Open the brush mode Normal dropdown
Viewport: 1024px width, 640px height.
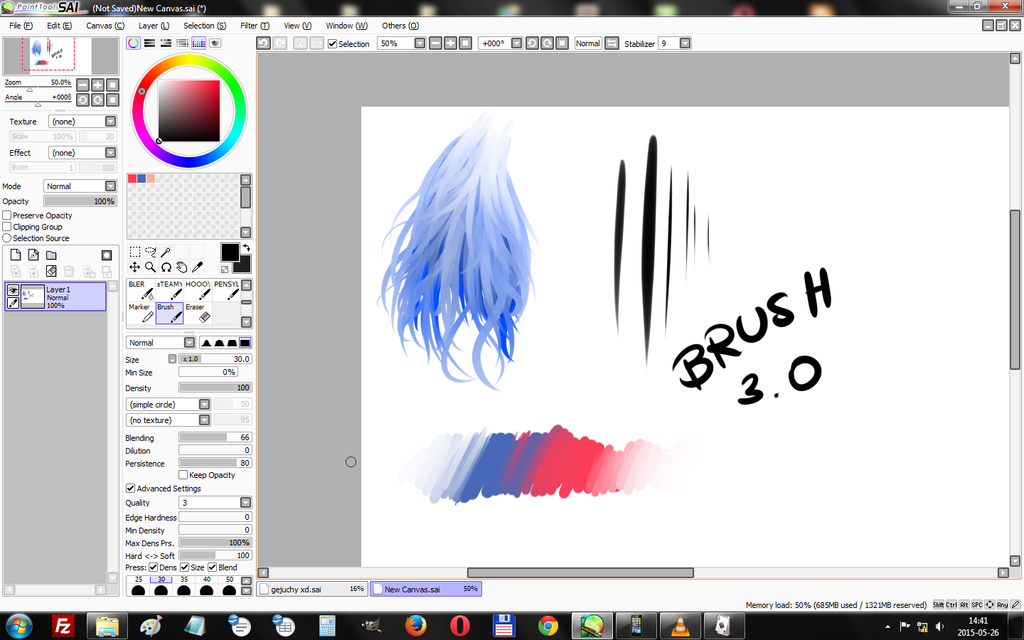(x=161, y=342)
